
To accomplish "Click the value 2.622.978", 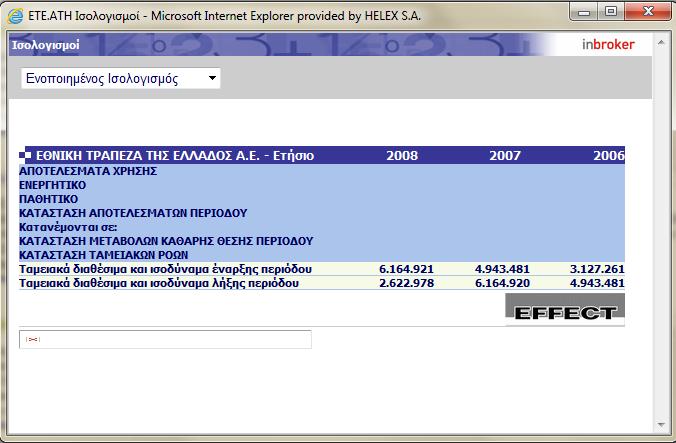I will 406,283.
